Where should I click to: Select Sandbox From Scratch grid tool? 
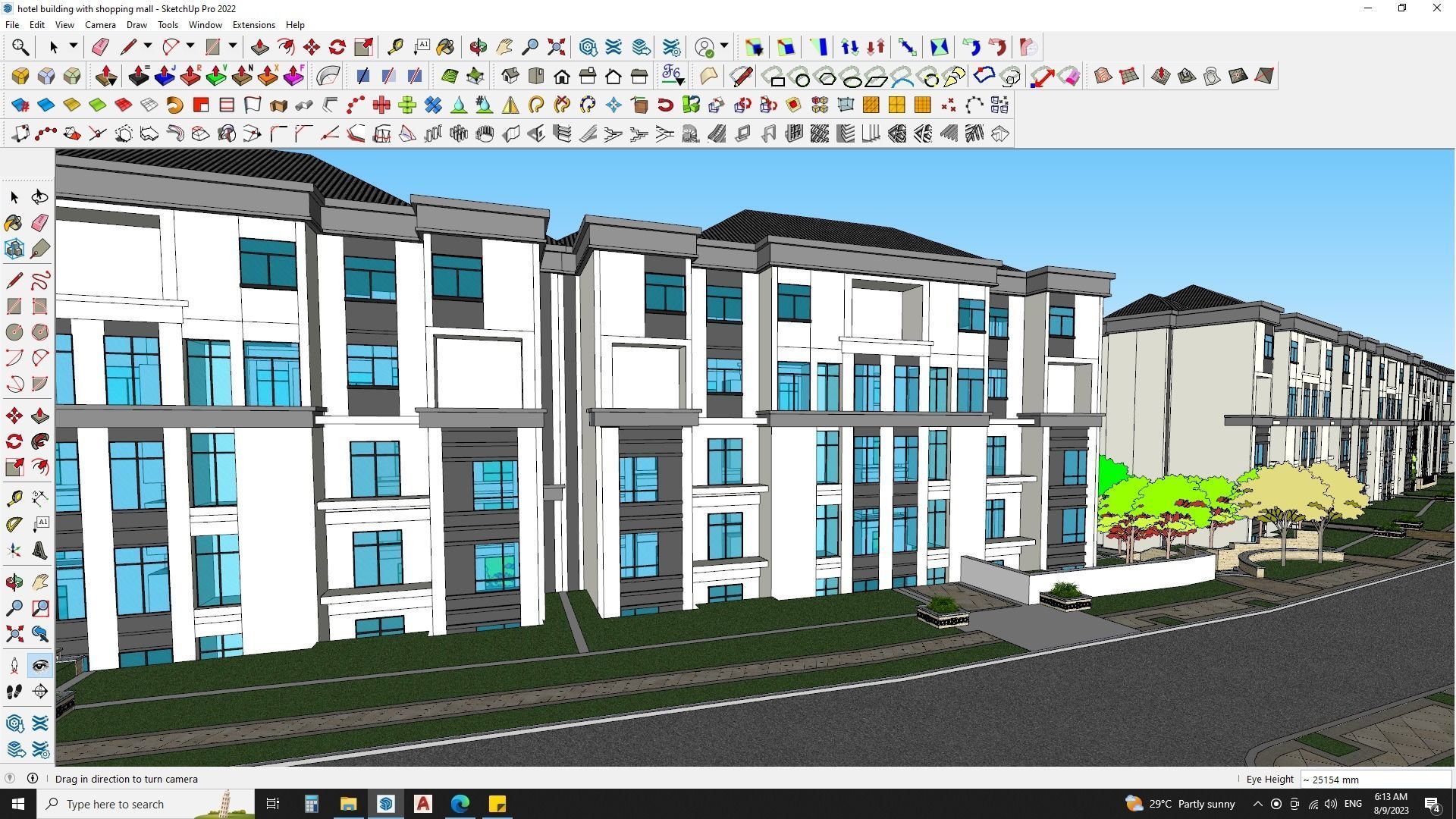(1129, 76)
